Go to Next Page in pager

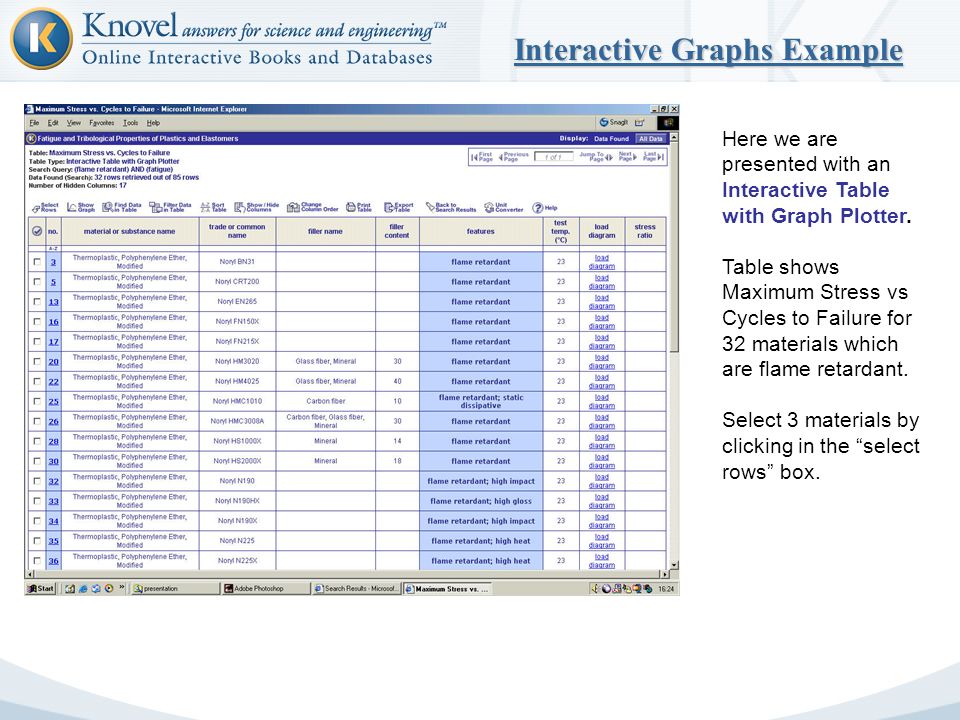coord(628,157)
